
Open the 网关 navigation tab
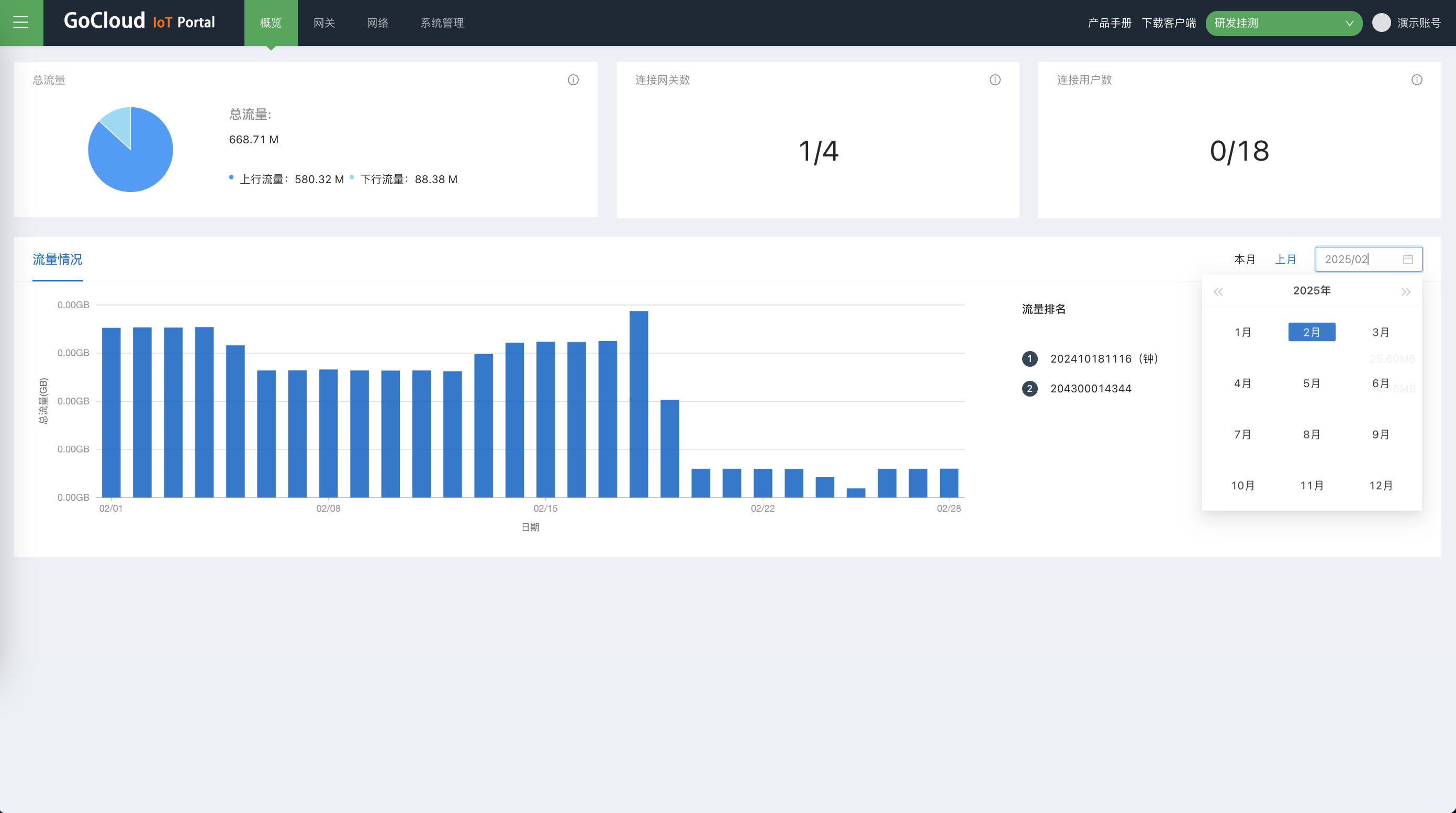coord(324,22)
